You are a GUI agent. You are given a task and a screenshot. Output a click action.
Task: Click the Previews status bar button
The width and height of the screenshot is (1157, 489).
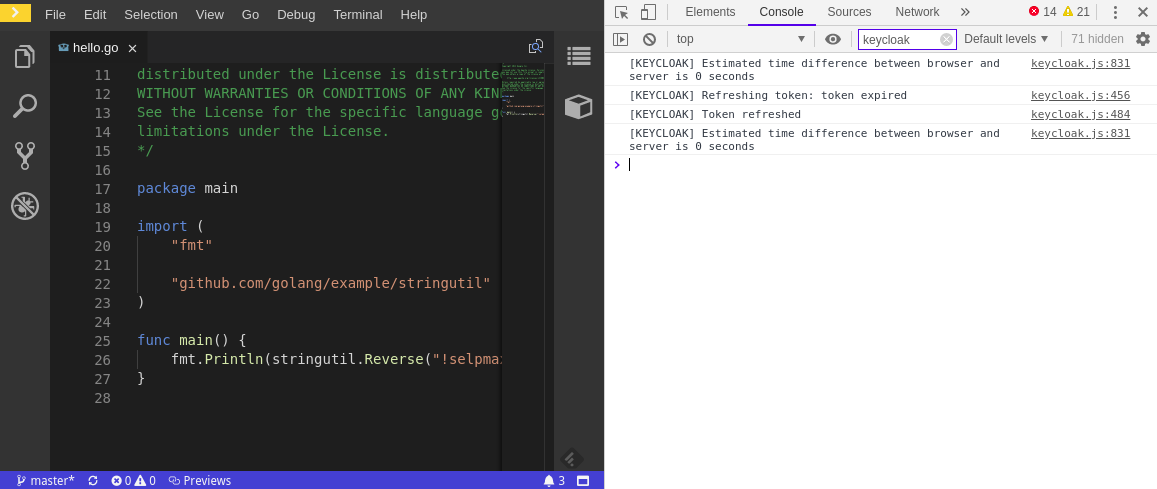click(x=200, y=481)
